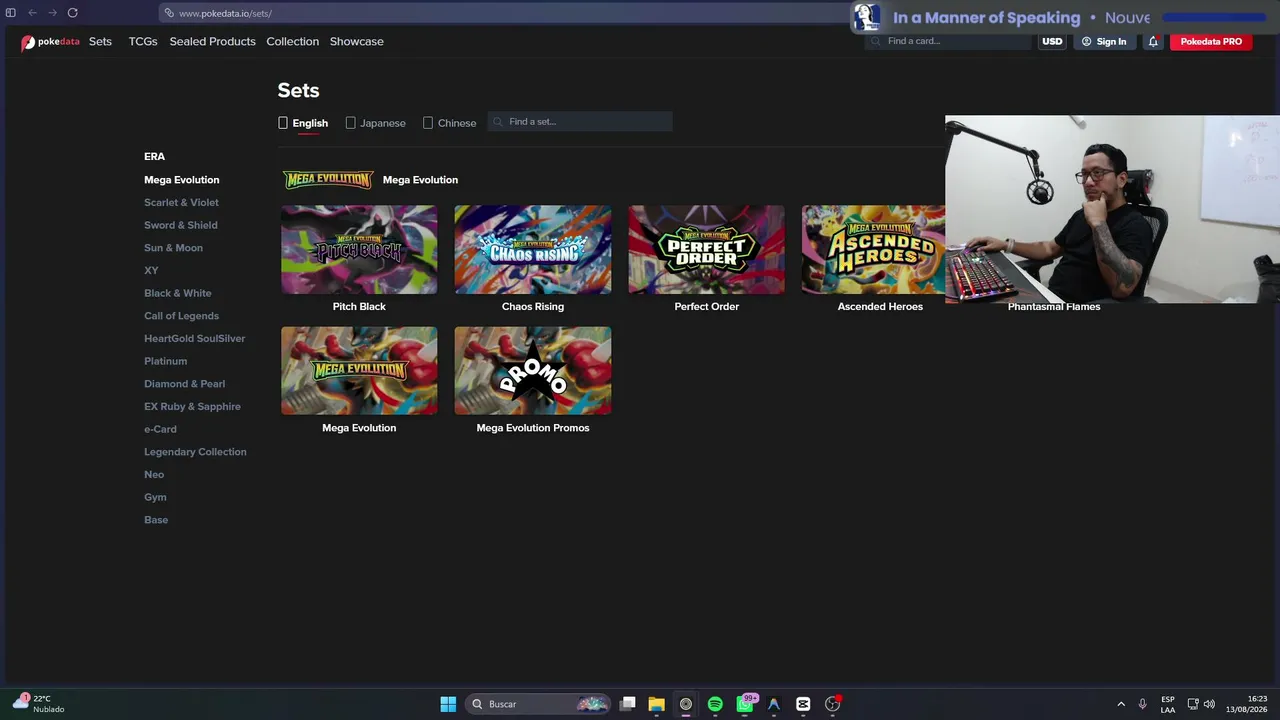
Task: Go to Sealed Products
Action: pyautogui.click(x=212, y=42)
